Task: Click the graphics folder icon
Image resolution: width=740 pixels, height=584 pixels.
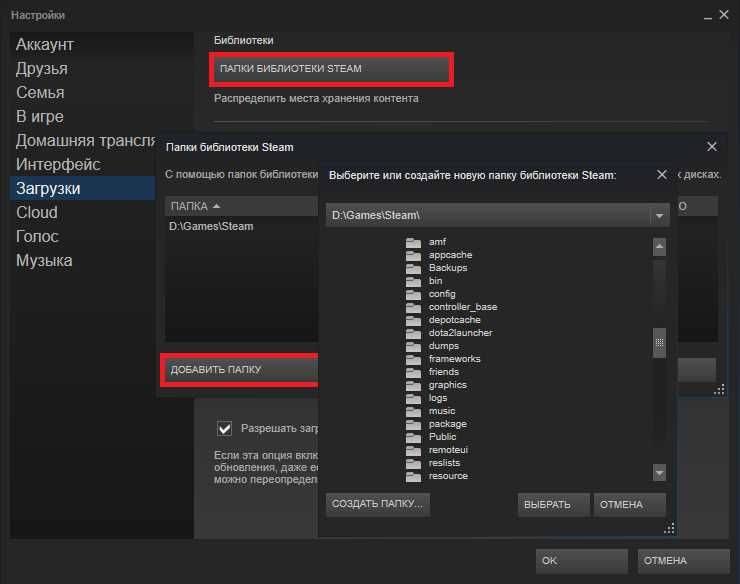Action: 413,385
